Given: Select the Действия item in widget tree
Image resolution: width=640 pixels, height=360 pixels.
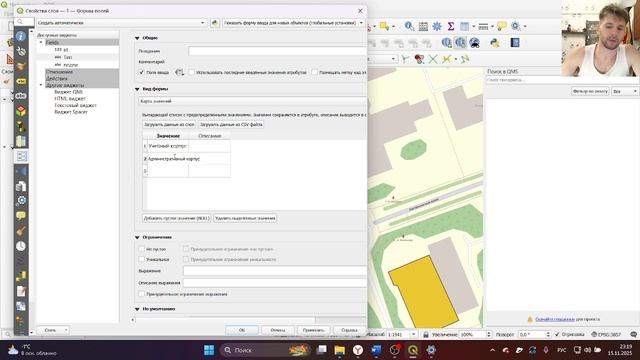Looking at the screenshot, I should pyautogui.click(x=57, y=78).
